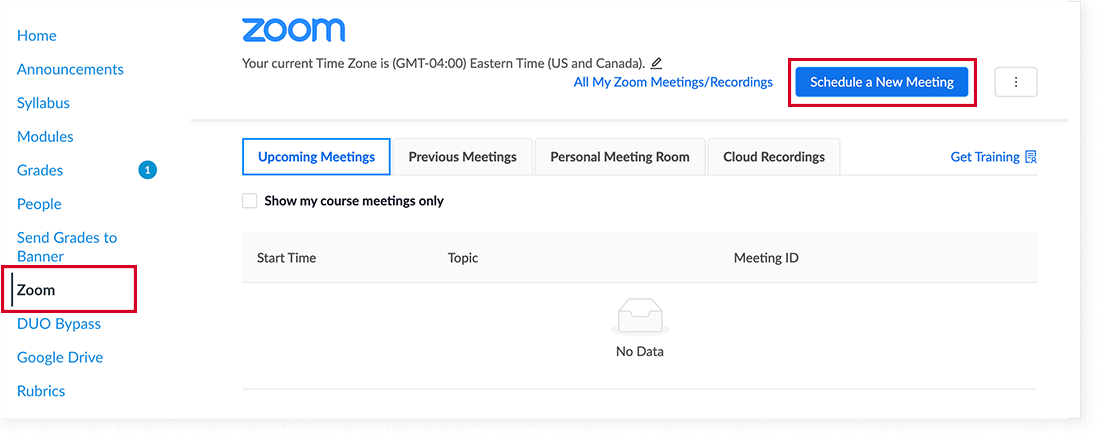Select the Cloud Recordings tab
The height and width of the screenshot is (433, 1104).
(x=774, y=157)
